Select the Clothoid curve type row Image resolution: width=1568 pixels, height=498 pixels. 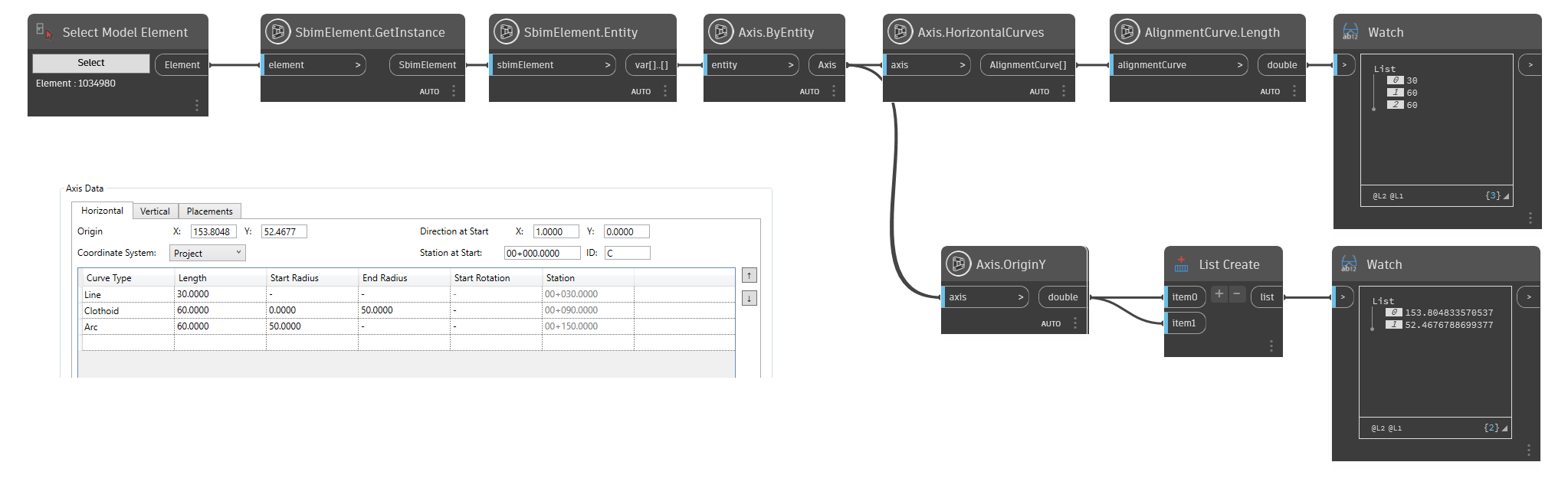(x=408, y=310)
